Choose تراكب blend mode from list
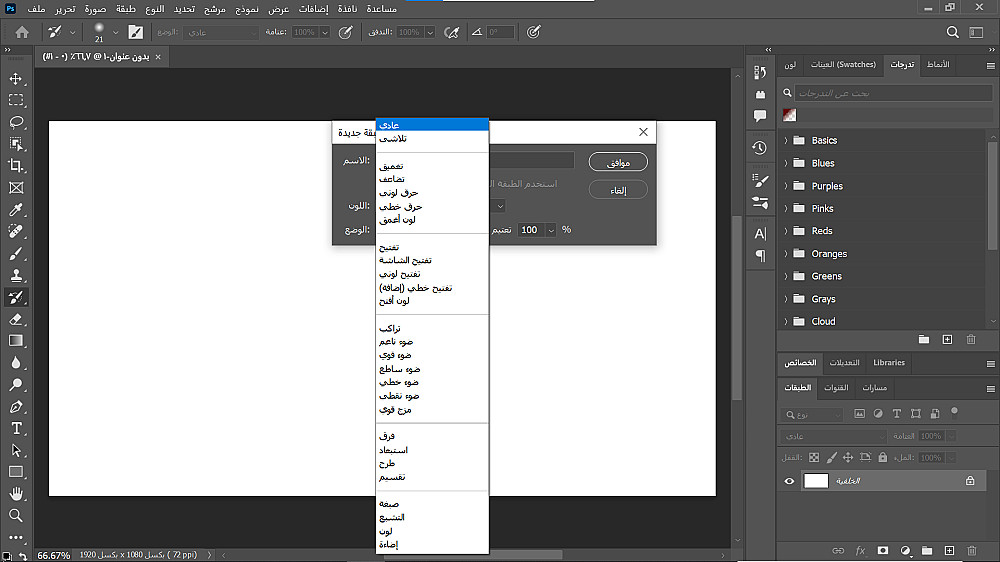This screenshot has width=1000, height=562. pyautogui.click(x=389, y=328)
